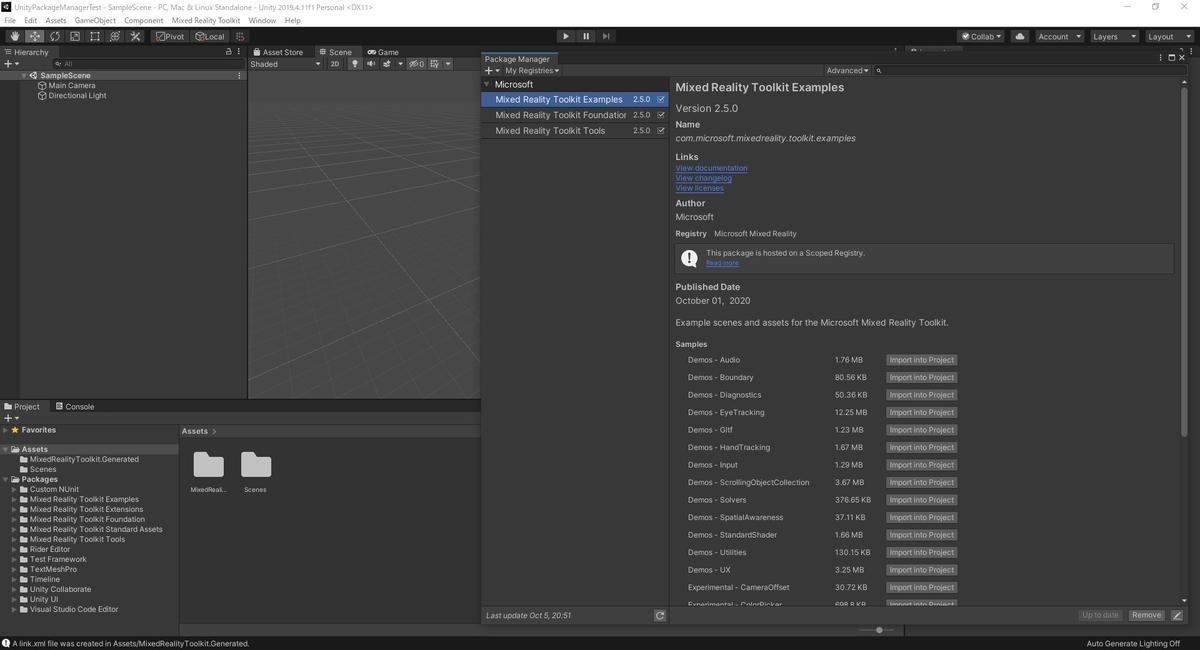The height and width of the screenshot is (650, 1200).
Task: Select the Rotate tool in toolbar
Action: [55, 36]
